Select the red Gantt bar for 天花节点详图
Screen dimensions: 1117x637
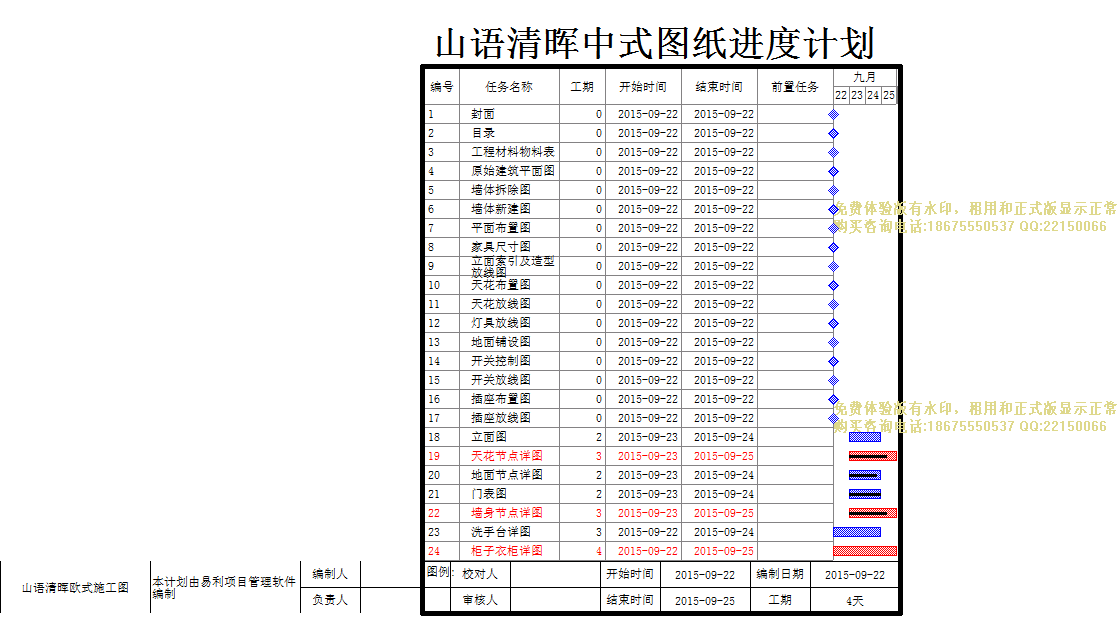873,456
